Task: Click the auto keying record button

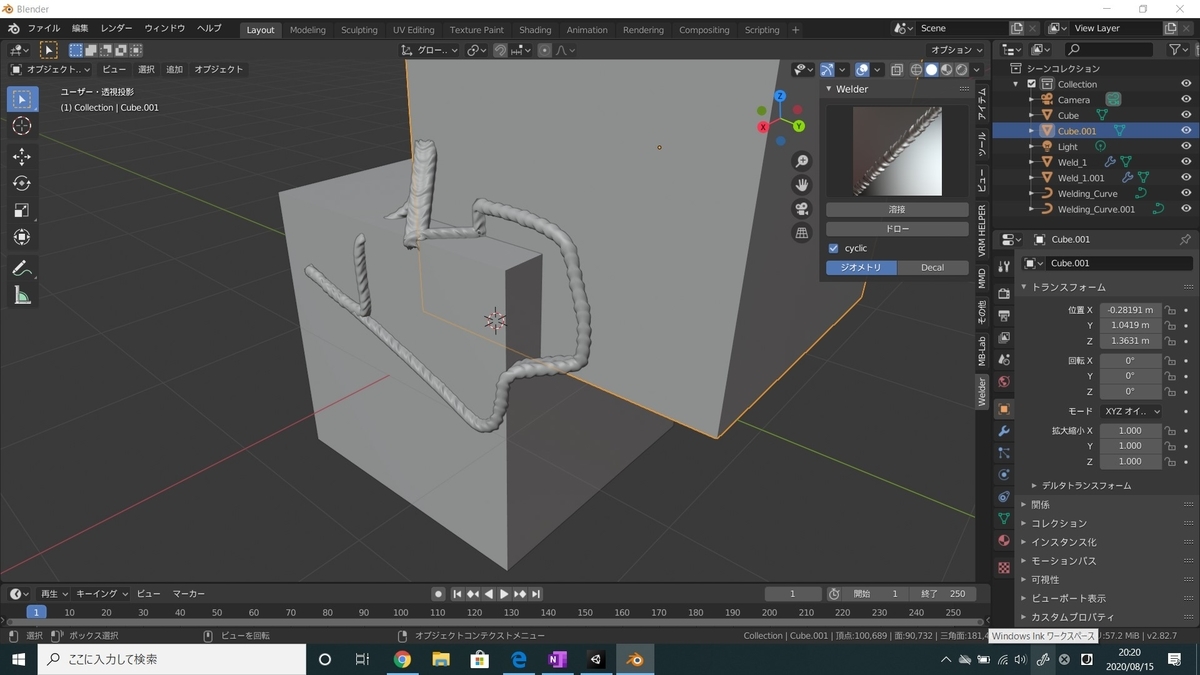Action: (438, 594)
